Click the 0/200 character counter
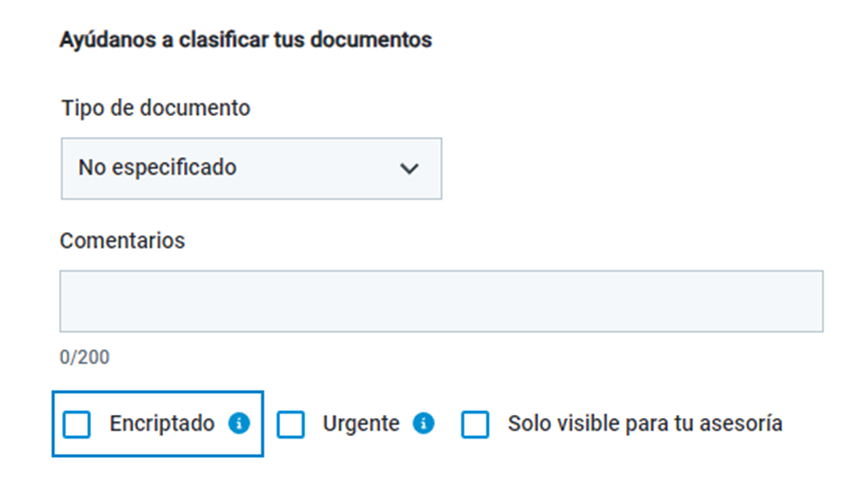 coord(84,357)
